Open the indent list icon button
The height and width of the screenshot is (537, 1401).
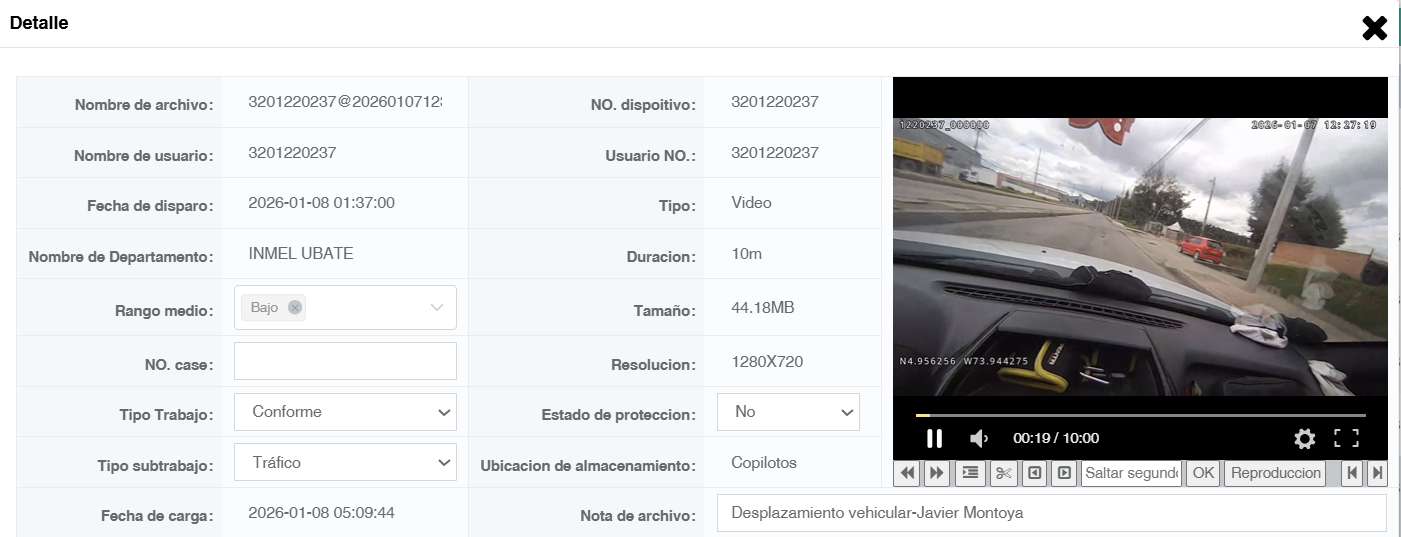(x=970, y=473)
